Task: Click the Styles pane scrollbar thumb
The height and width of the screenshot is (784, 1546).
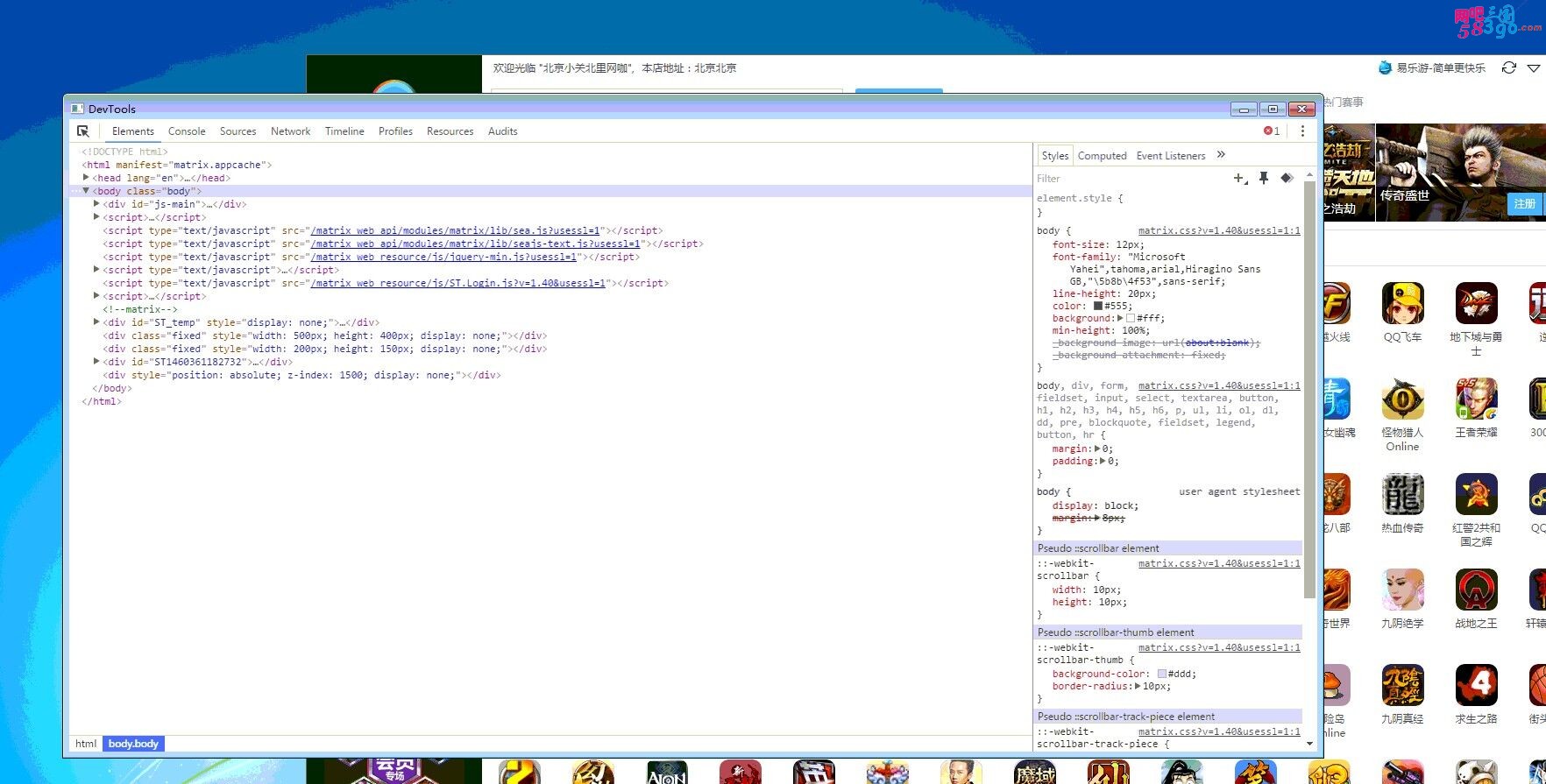Action: (1309, 390)
